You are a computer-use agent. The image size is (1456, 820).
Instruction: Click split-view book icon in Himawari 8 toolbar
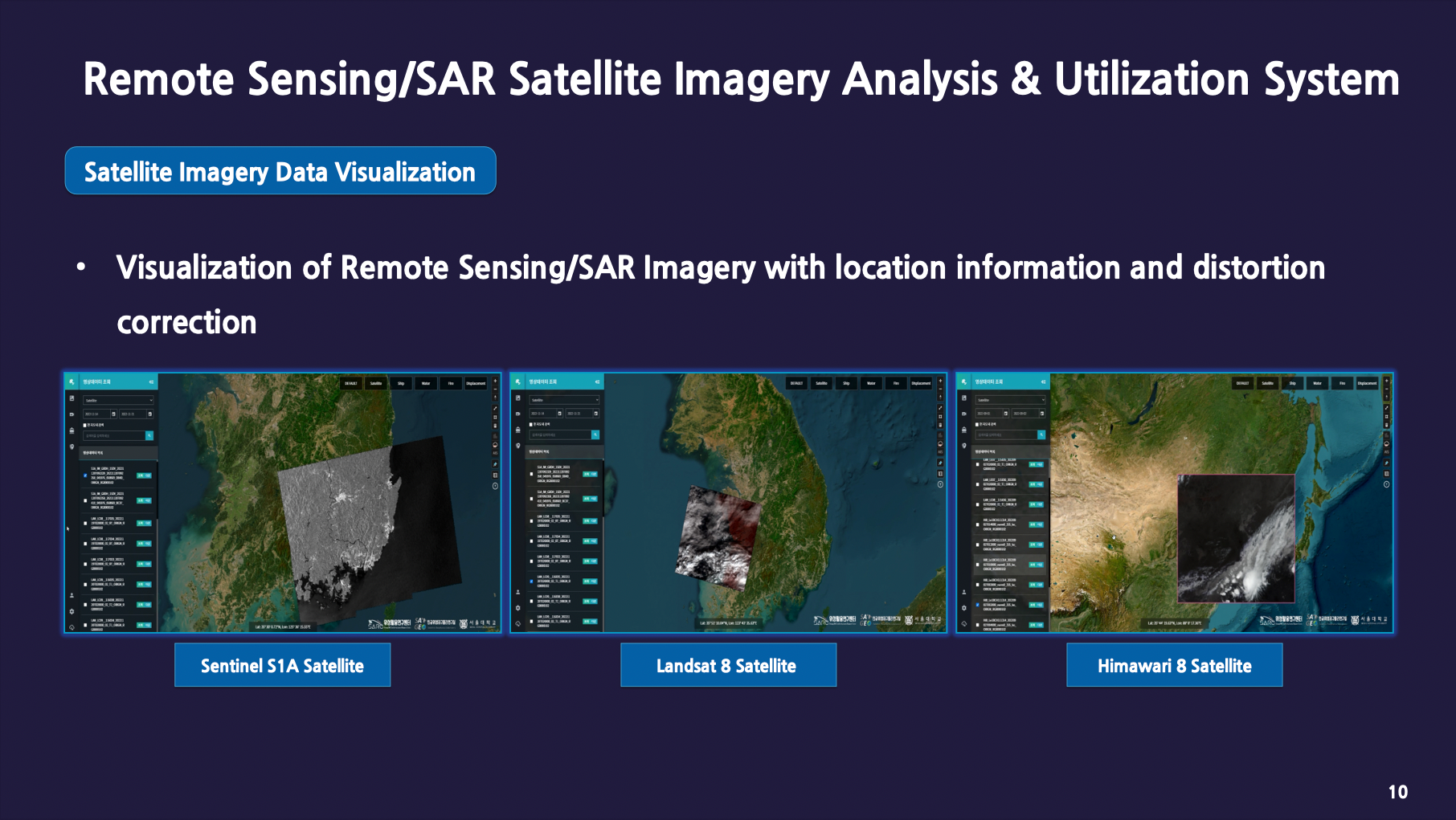[x=1387, y=474]
